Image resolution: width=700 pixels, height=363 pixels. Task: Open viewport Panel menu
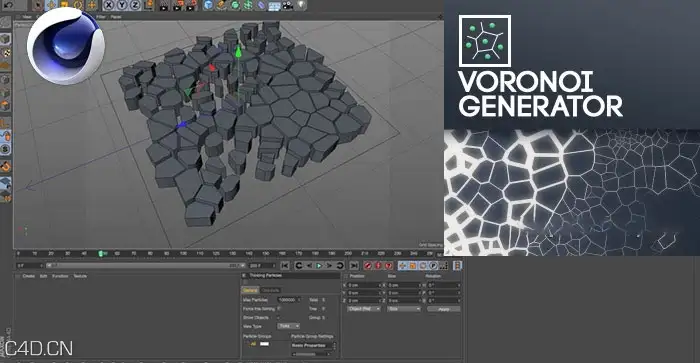116,17
